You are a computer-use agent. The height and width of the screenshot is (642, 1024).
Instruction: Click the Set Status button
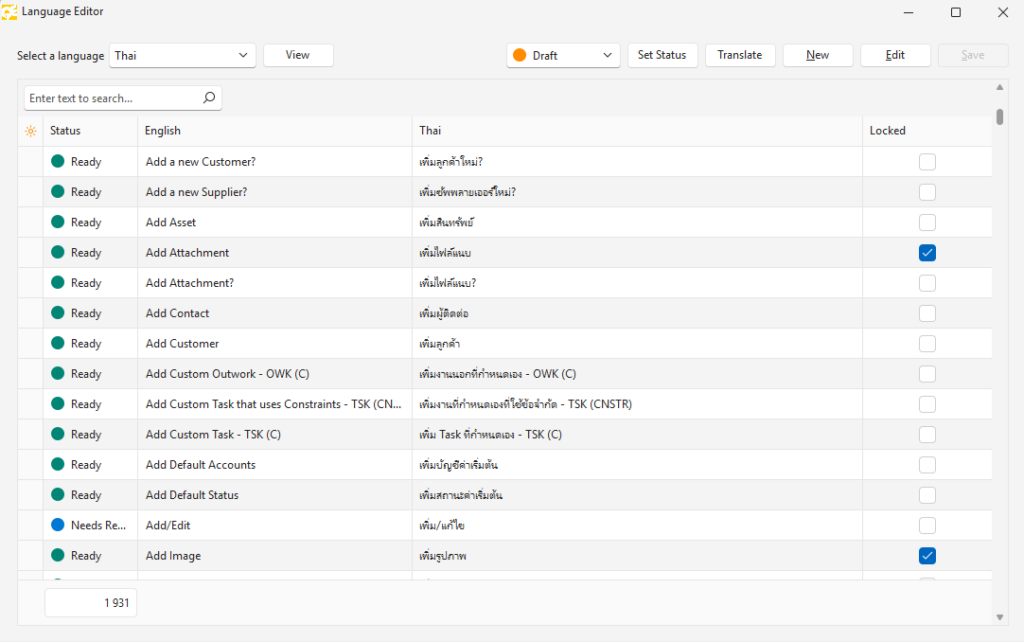point(662,55)
